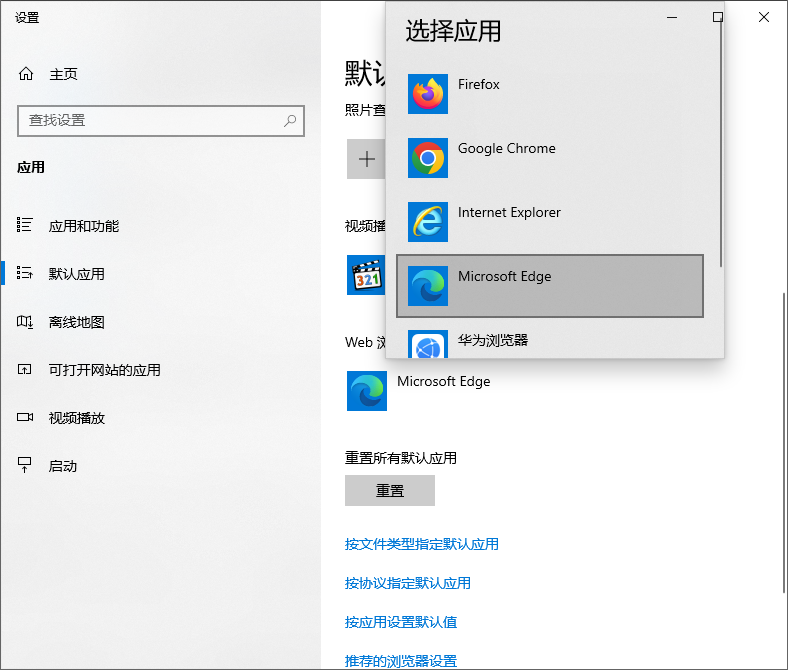Click the Microsoft Edge default browser name
This screenshot has width=788, height=670.
(444, 381)
